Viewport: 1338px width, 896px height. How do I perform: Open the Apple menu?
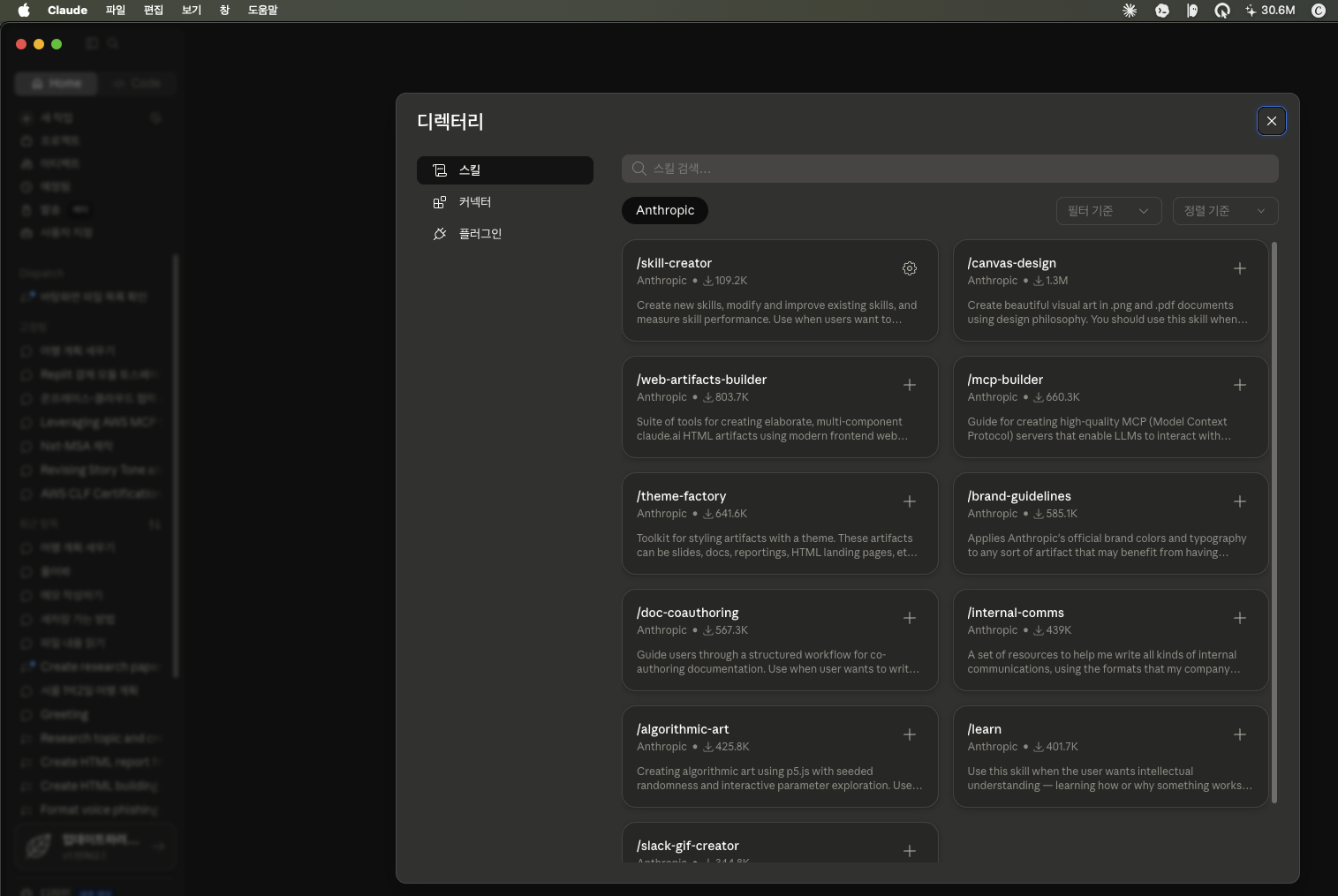(24, 10)
